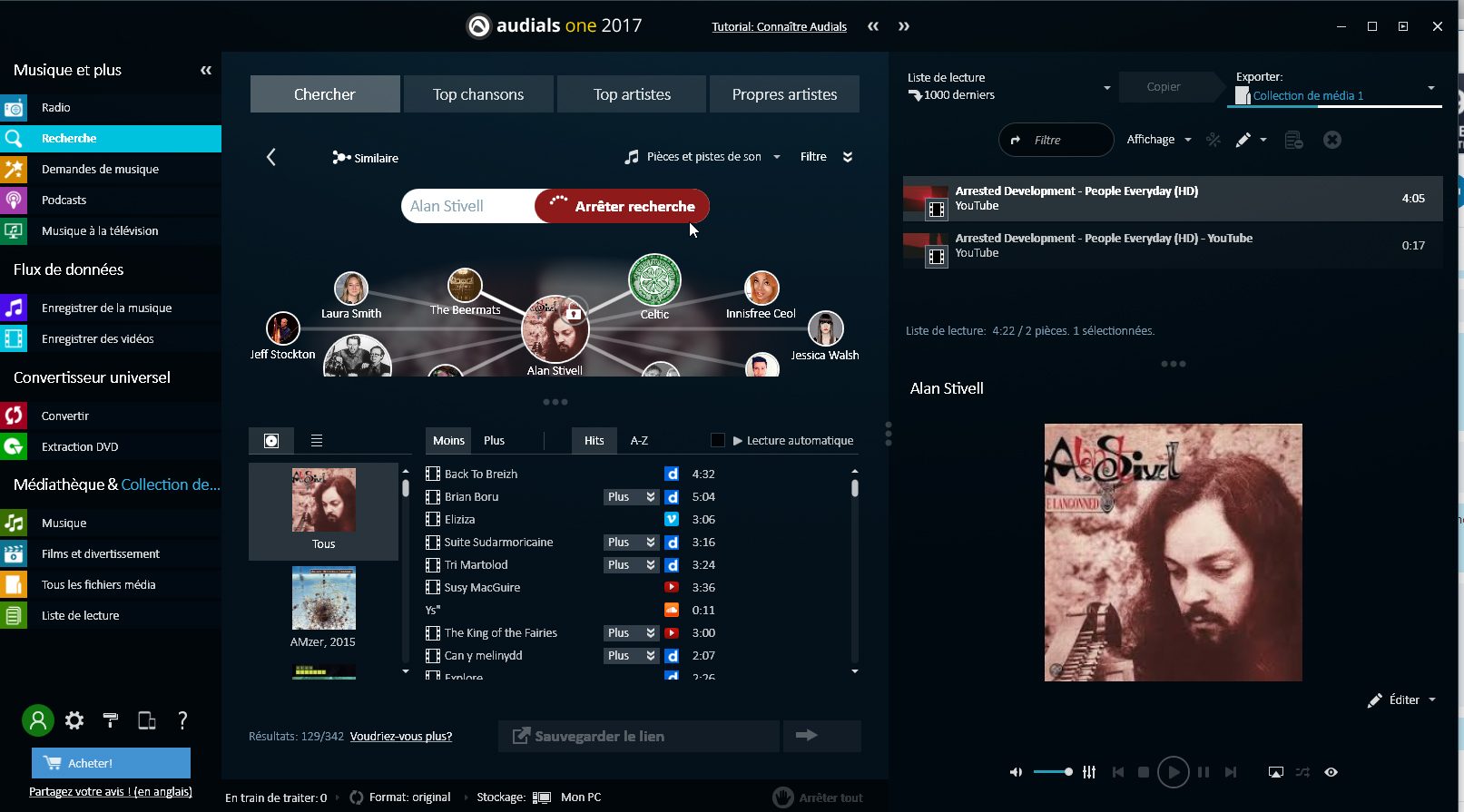Viewport: 1464px width, 812px height.
Task: Collapse the Musique et plus sidebar
Action: click(x=206, y=70)
